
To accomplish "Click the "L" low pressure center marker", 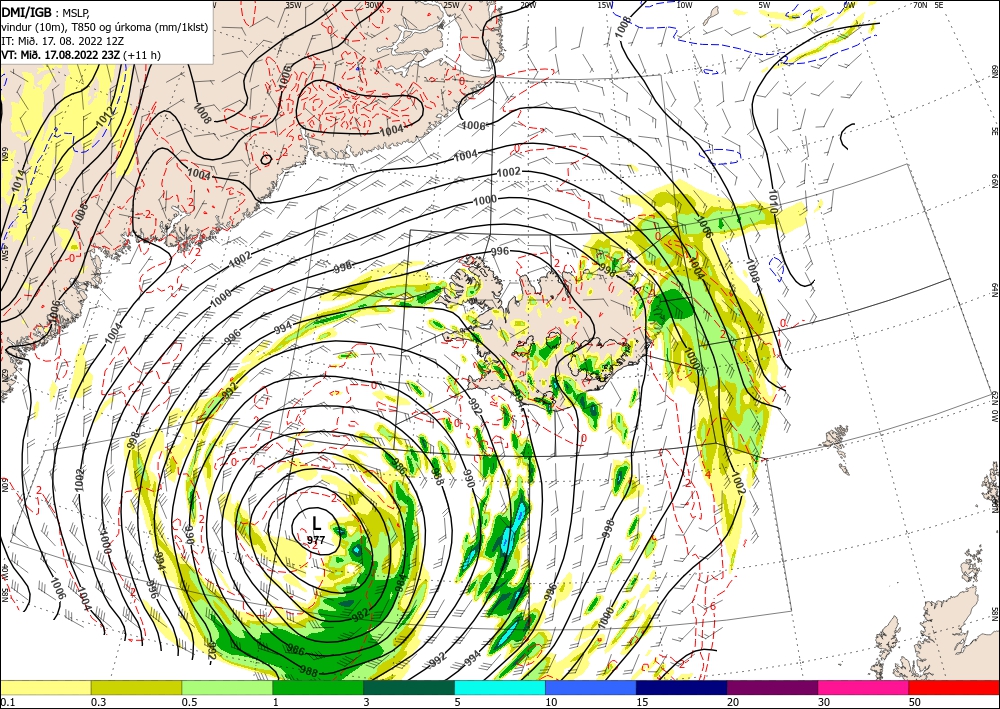I will (x=316, y=523).
